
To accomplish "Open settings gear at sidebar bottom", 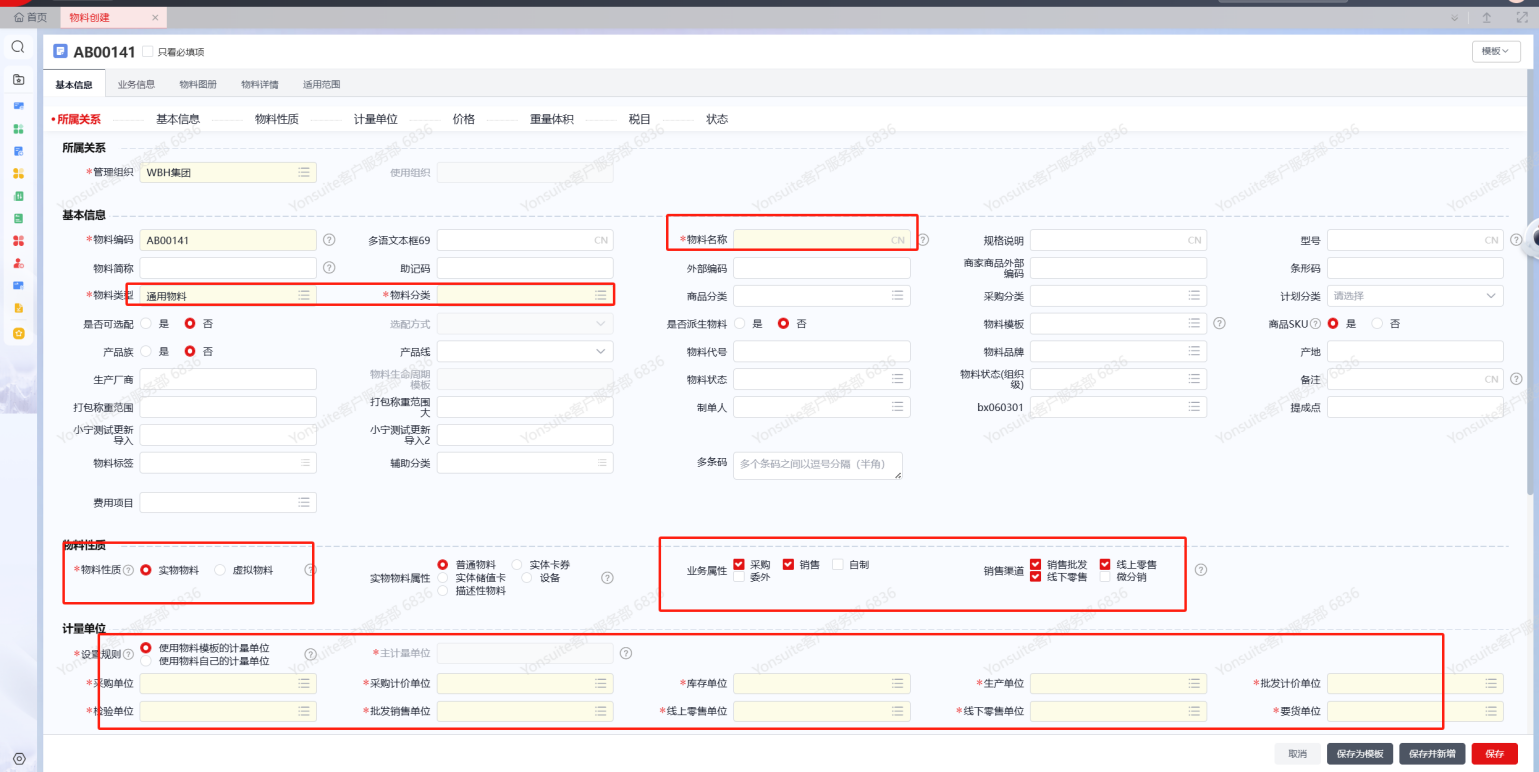I will 18,759.
